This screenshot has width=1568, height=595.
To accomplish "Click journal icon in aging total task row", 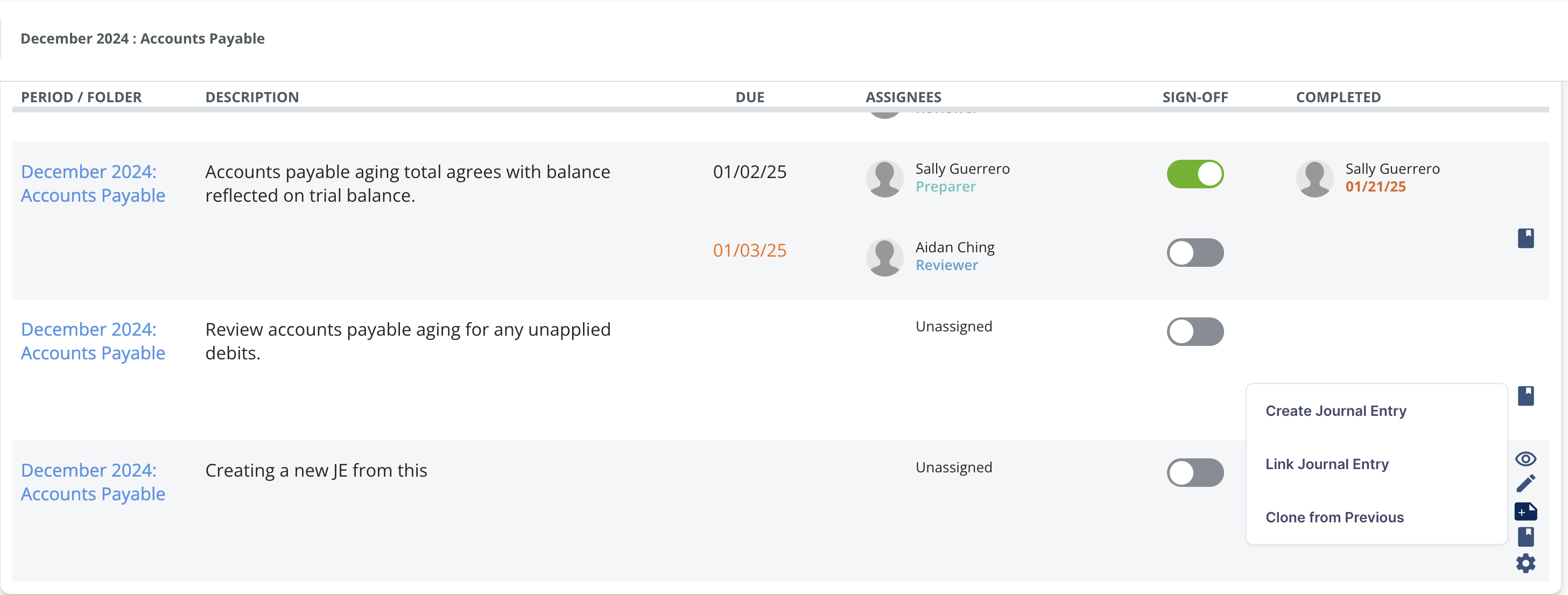I will tap(1525, 238).
